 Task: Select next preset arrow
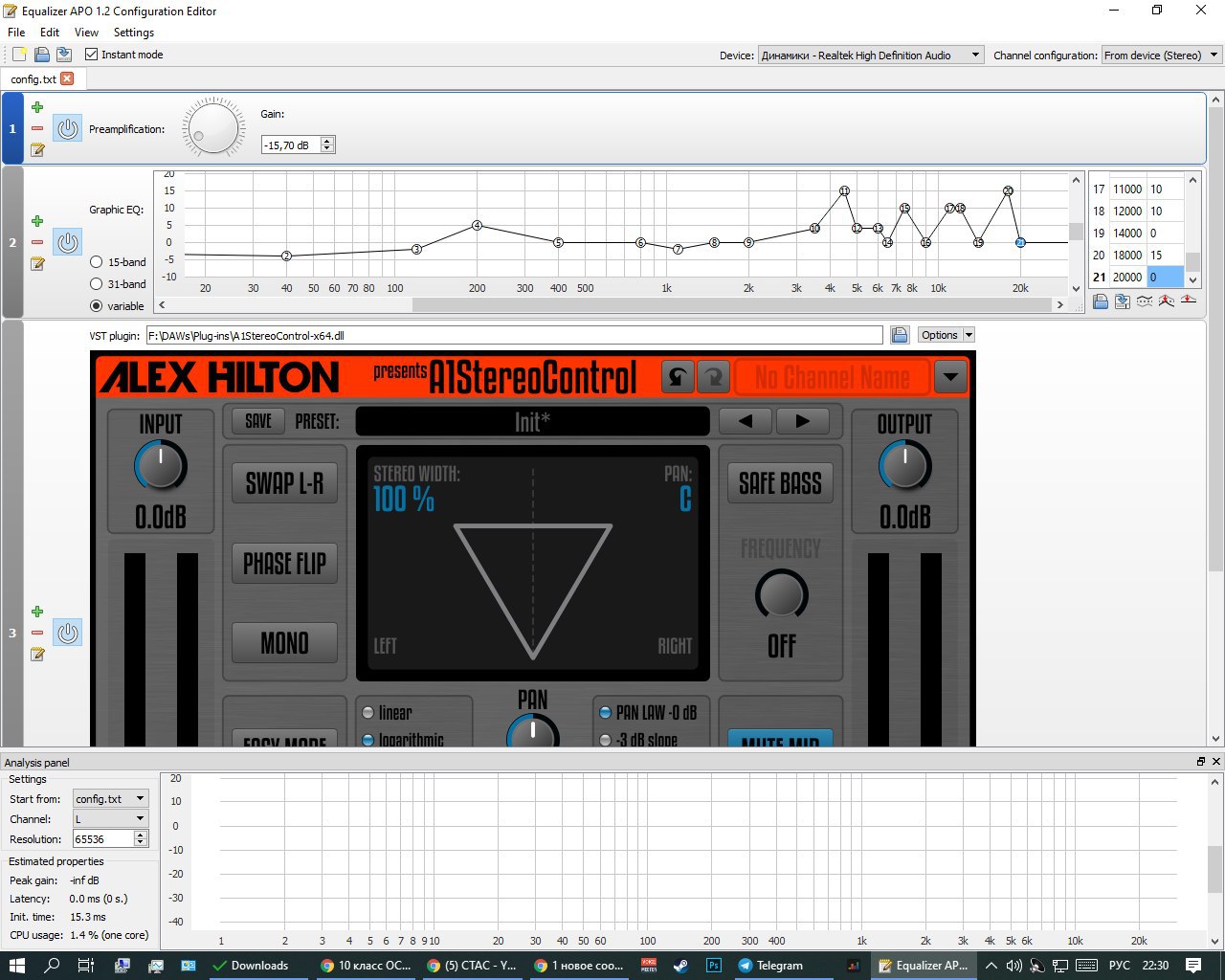[802, 421]
